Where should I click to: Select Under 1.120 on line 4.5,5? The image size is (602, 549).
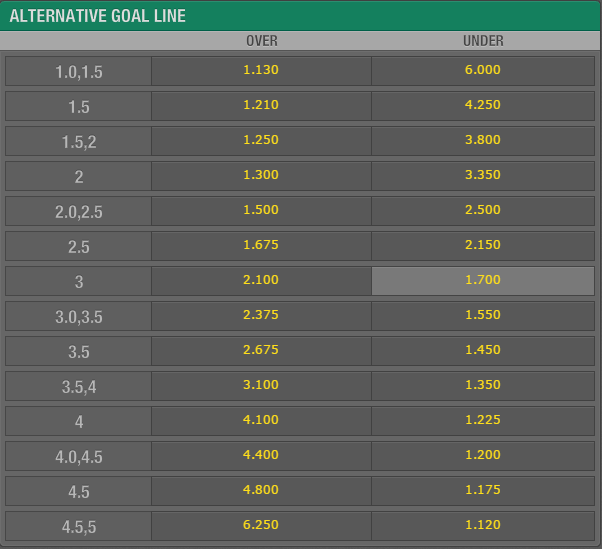pos(483,526)
